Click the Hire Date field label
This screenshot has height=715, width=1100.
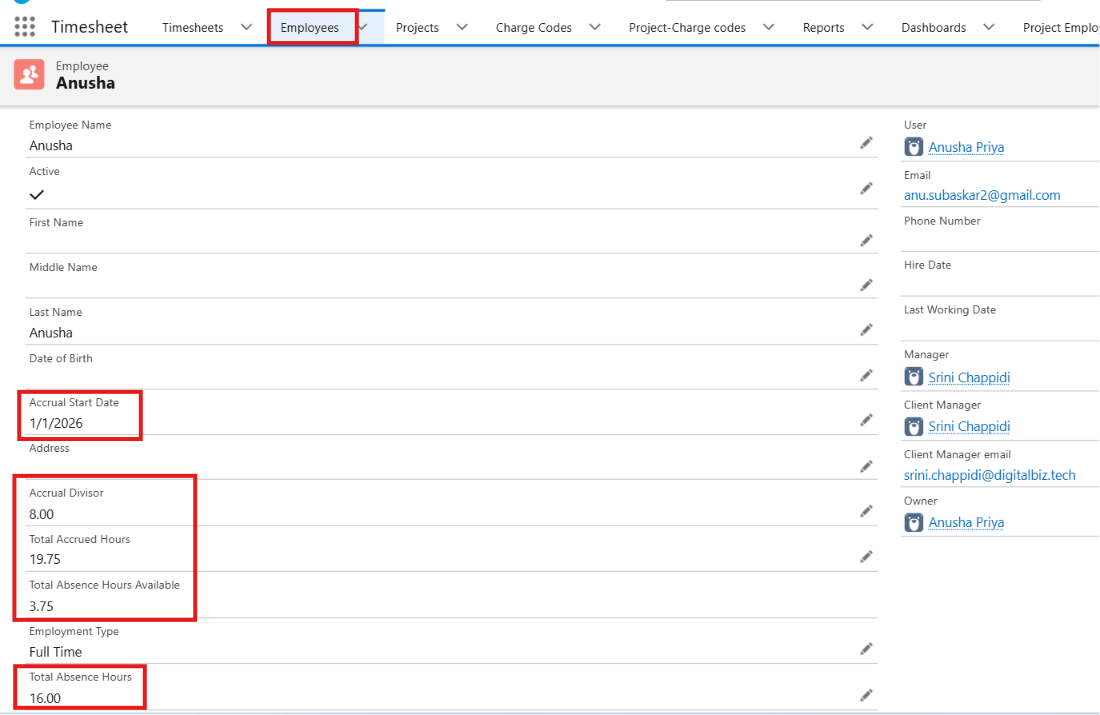click(927, 265)
